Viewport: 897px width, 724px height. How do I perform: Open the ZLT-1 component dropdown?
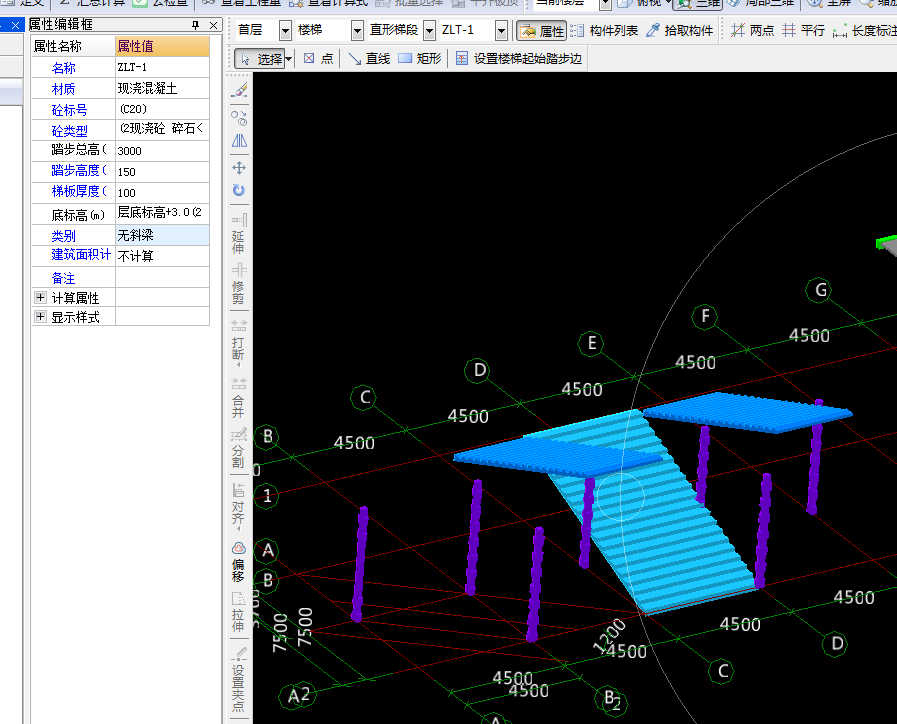[x=501, y=31]
